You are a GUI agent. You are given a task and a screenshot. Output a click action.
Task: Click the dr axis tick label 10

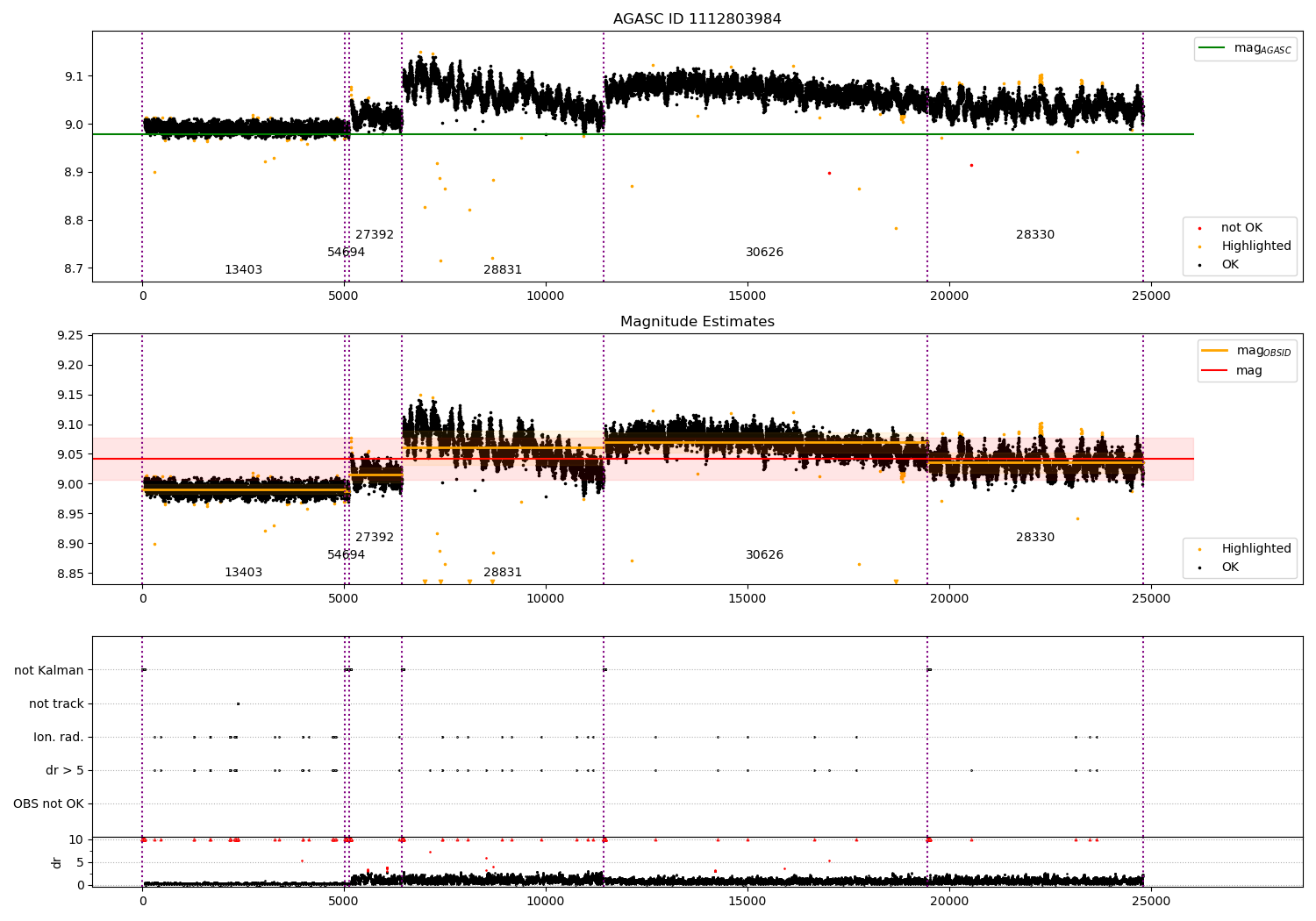point(76,840)
